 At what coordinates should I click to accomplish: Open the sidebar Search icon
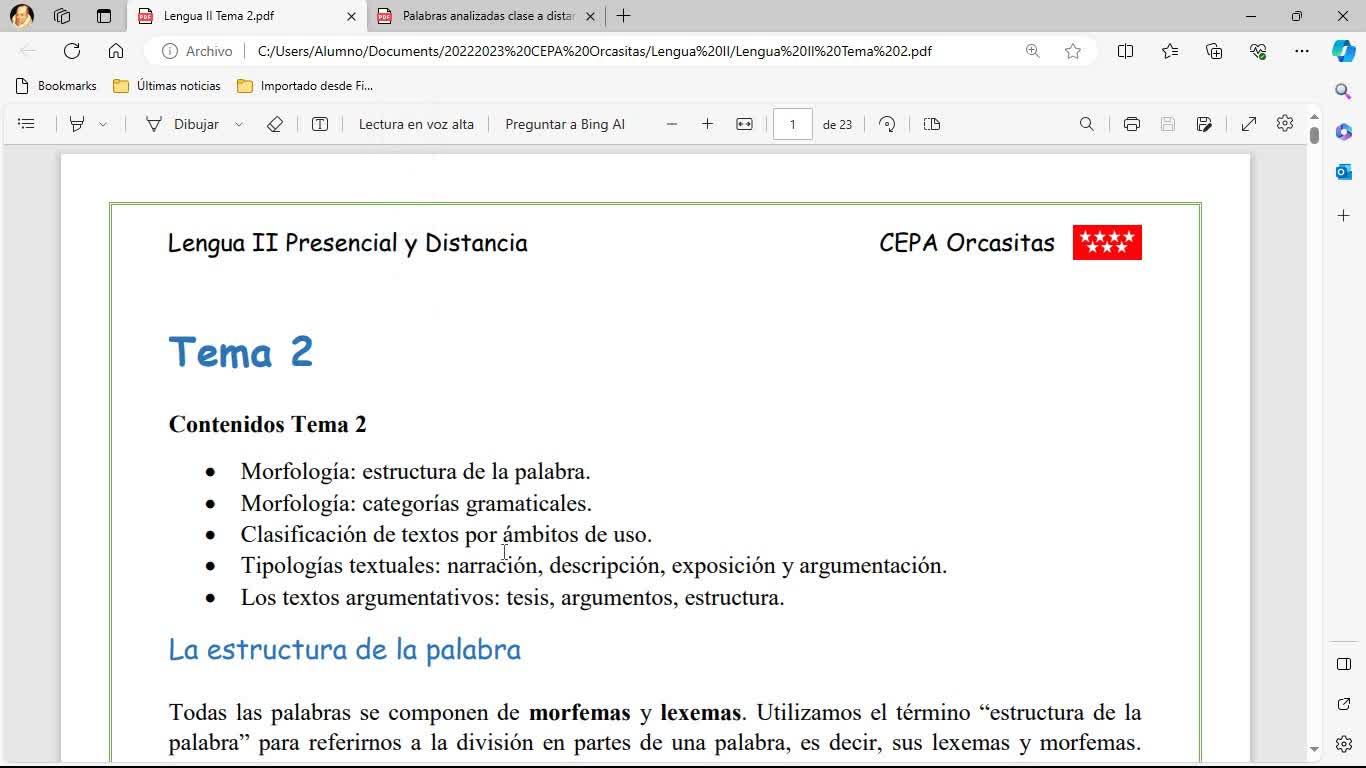click(1343, 92)
